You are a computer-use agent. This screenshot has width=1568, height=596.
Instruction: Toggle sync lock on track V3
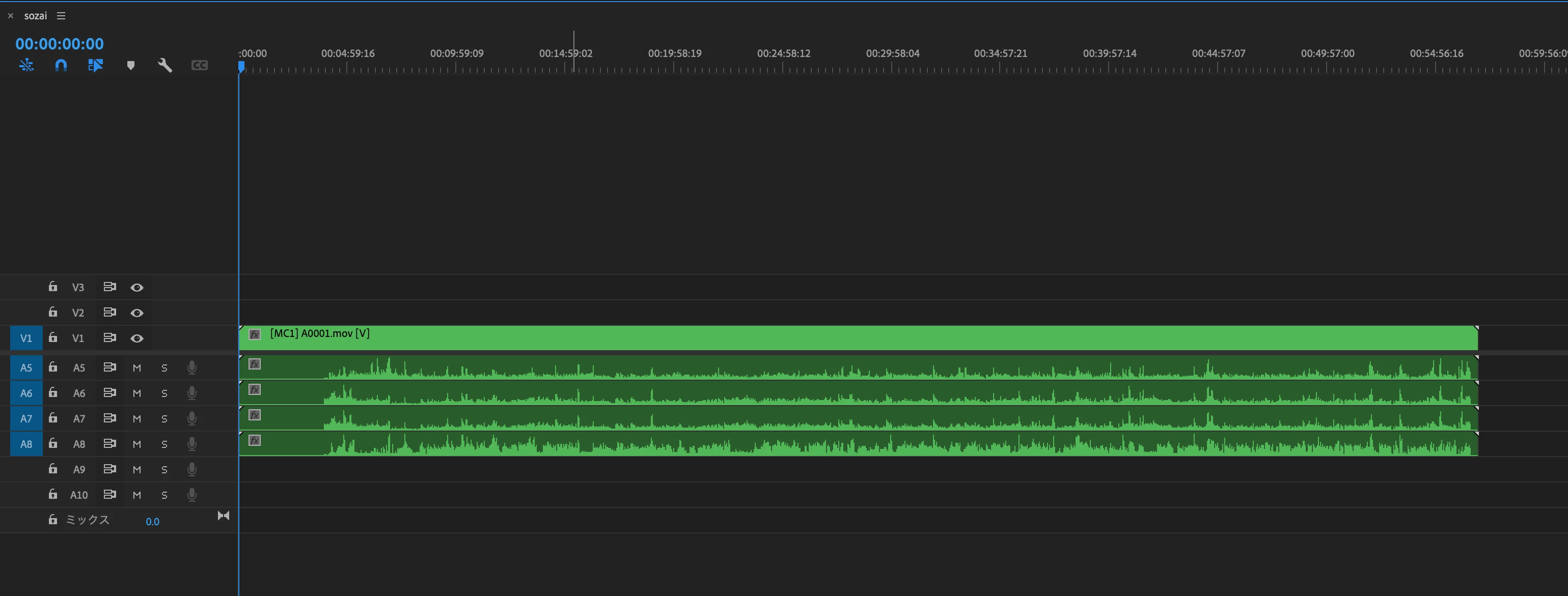tap(109, 287)
